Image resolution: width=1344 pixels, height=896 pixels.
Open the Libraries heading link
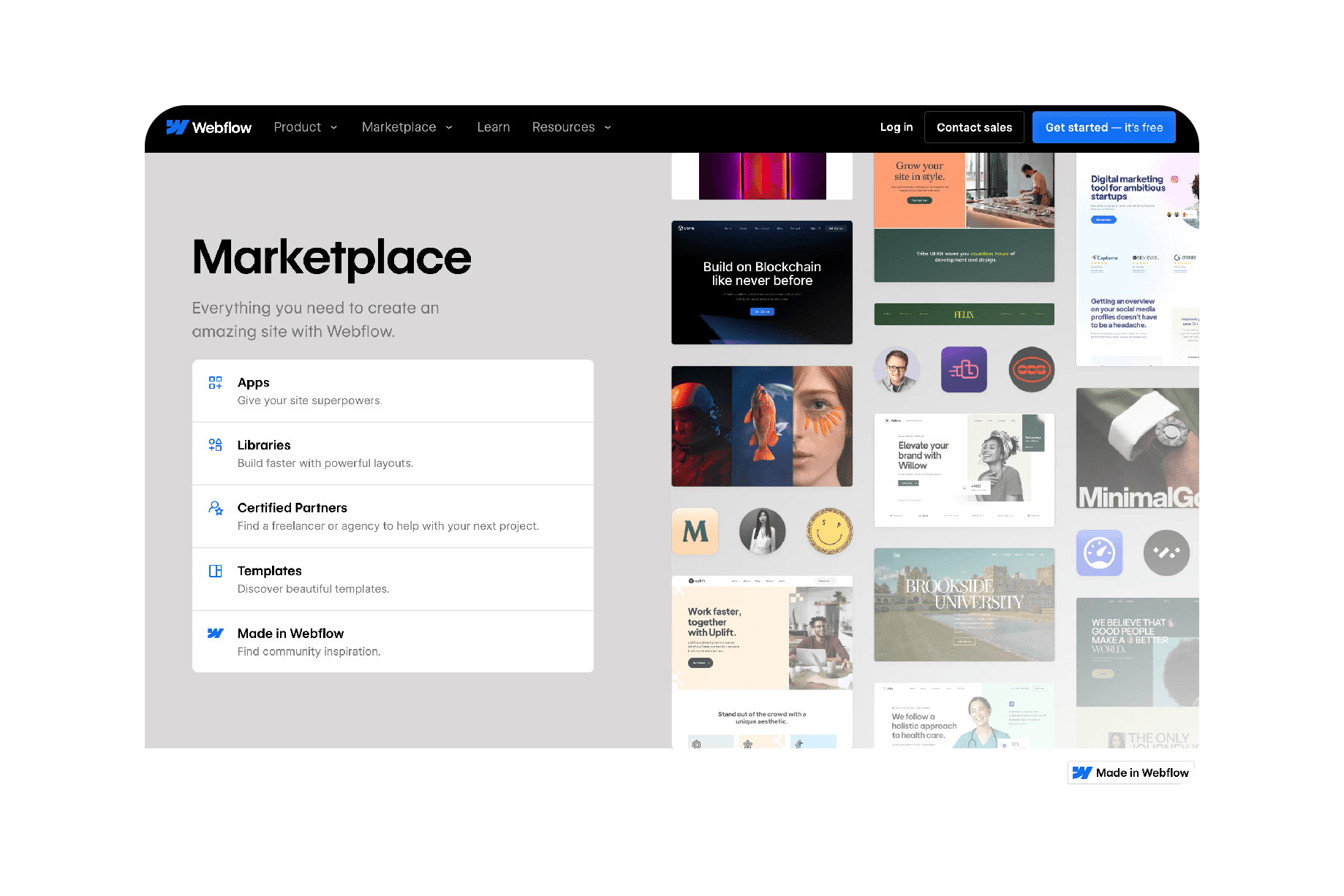point(264,445)
